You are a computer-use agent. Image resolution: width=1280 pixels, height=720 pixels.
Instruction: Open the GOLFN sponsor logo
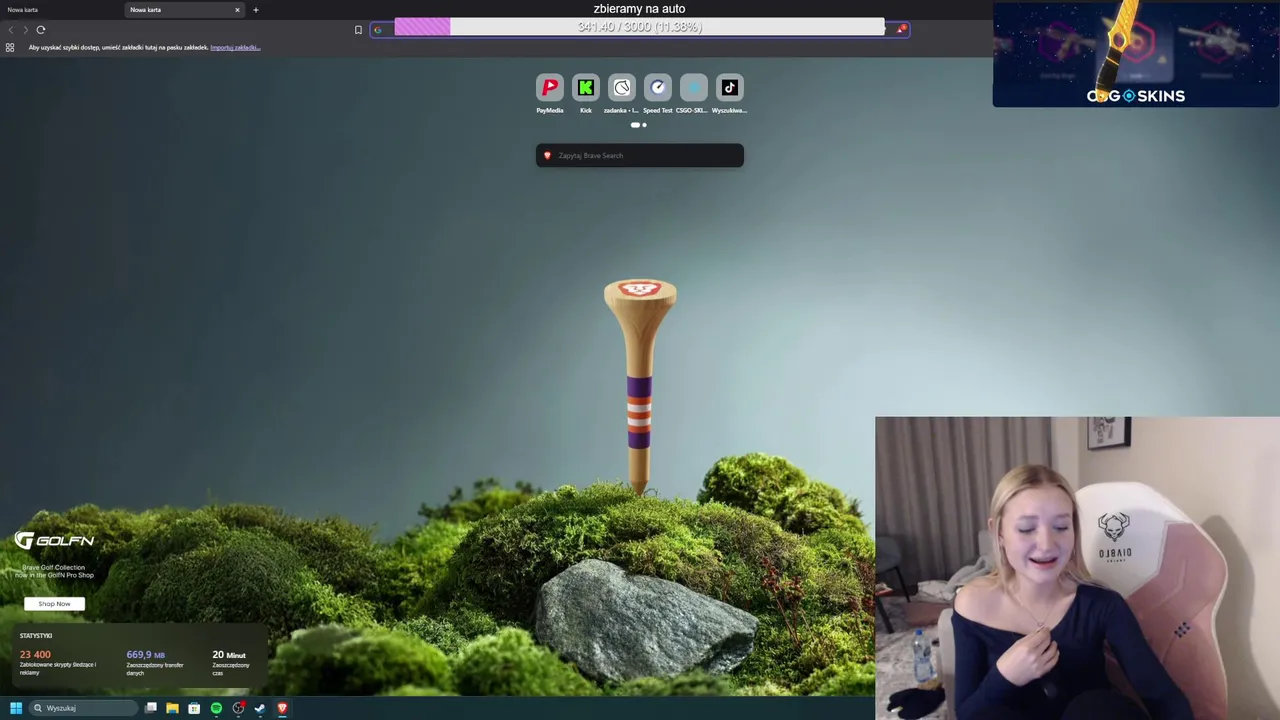tap(54, 541)
